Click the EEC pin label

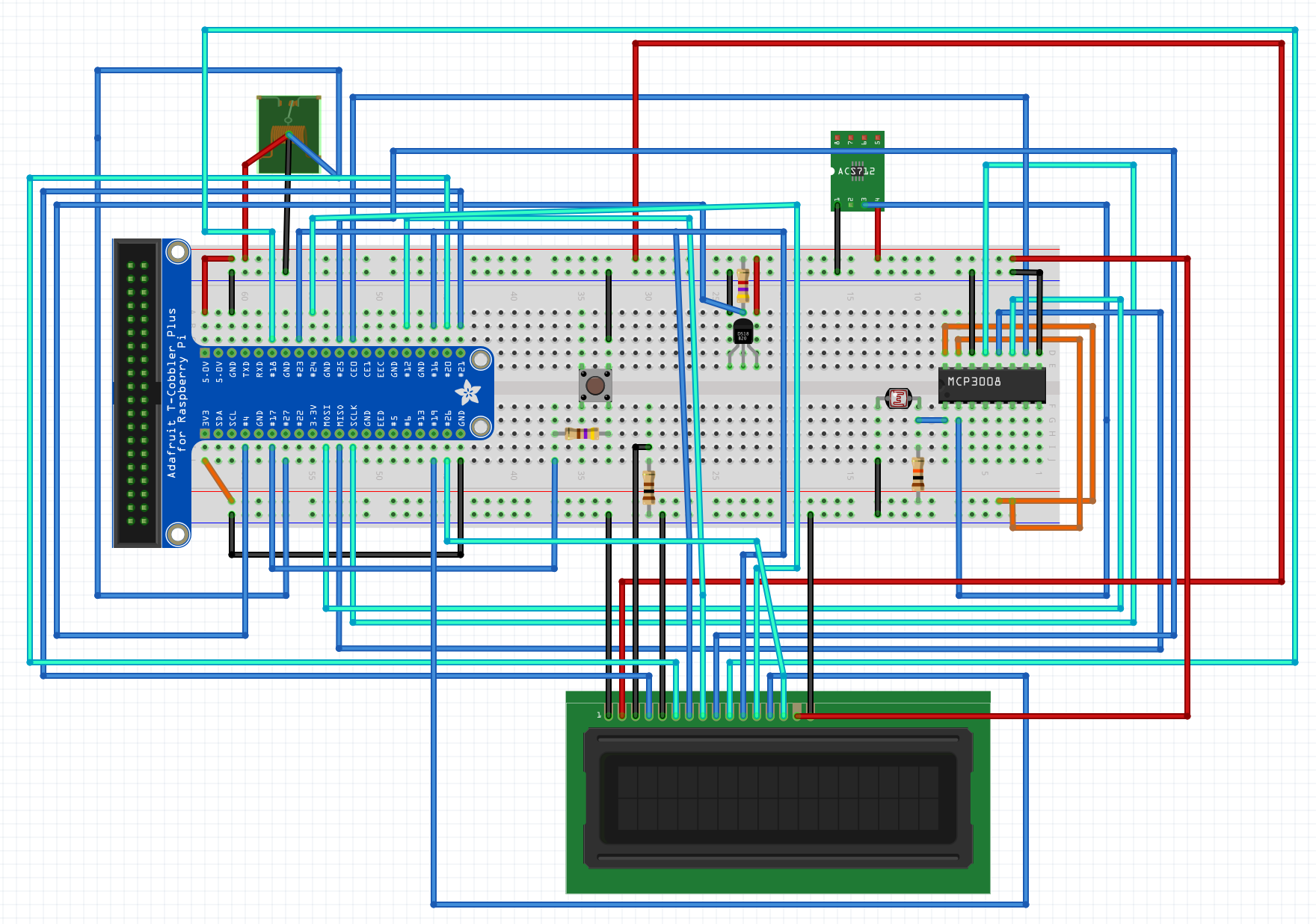click(x=380, y=368)
